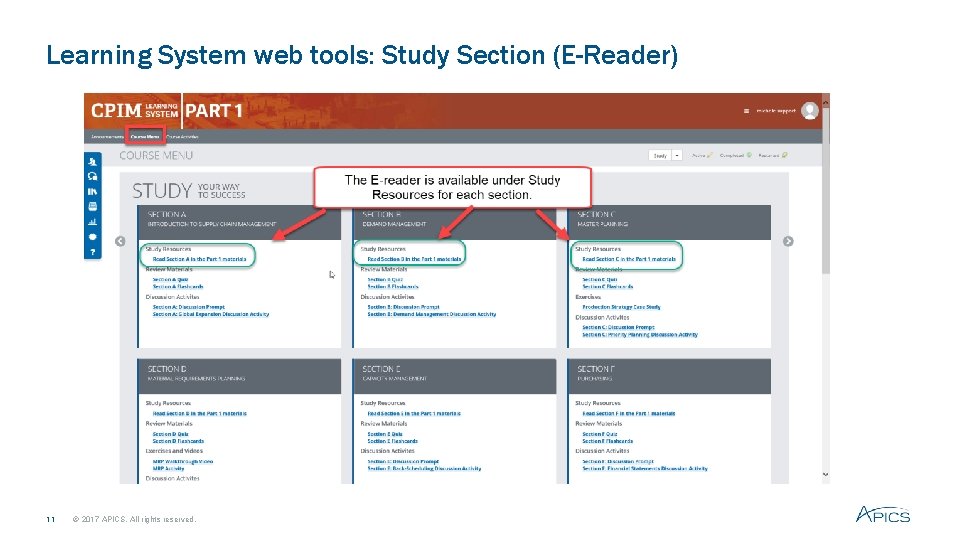Open Section F: Discussion Prompt
960x540 pixels.
coord(618,462)
